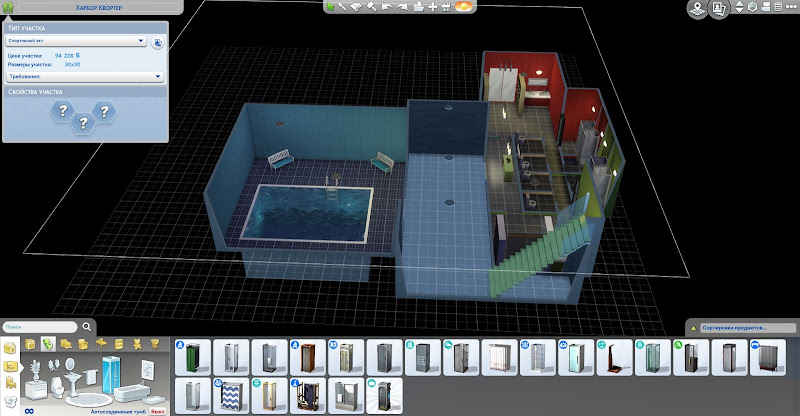
Task: Go down one floor with down arrow
Action: [739, 10]
